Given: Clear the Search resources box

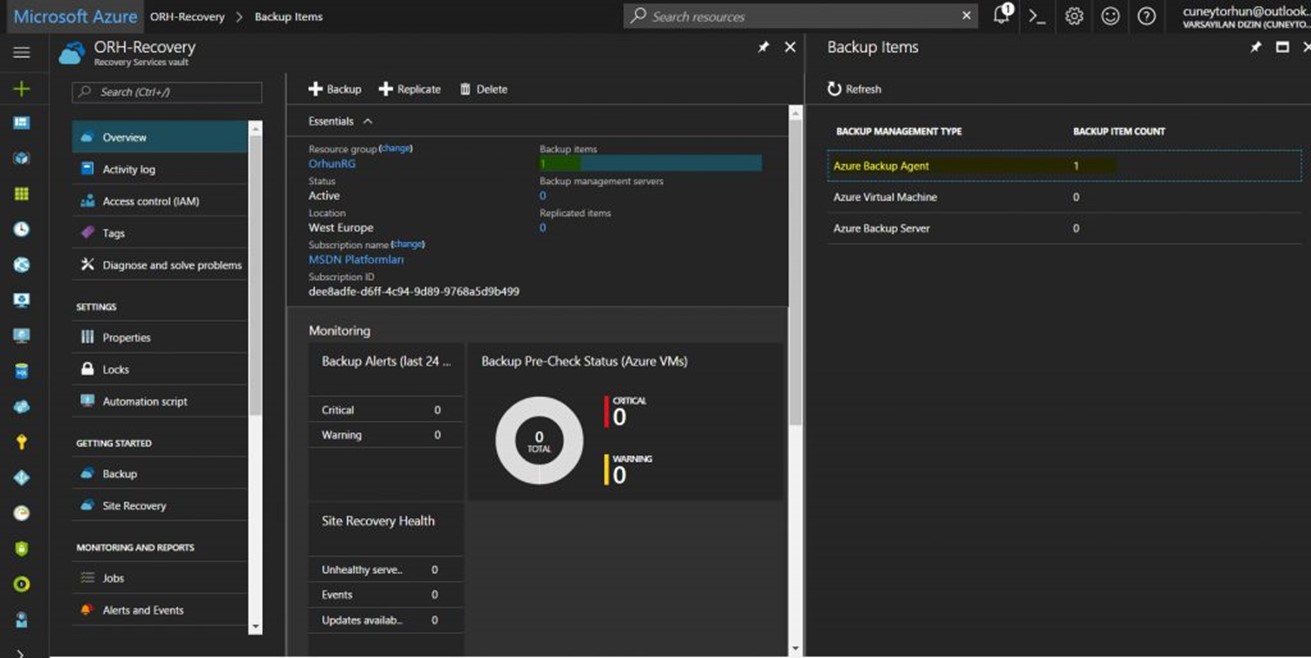Looking at the screenshot, I should tap(966, 16).
